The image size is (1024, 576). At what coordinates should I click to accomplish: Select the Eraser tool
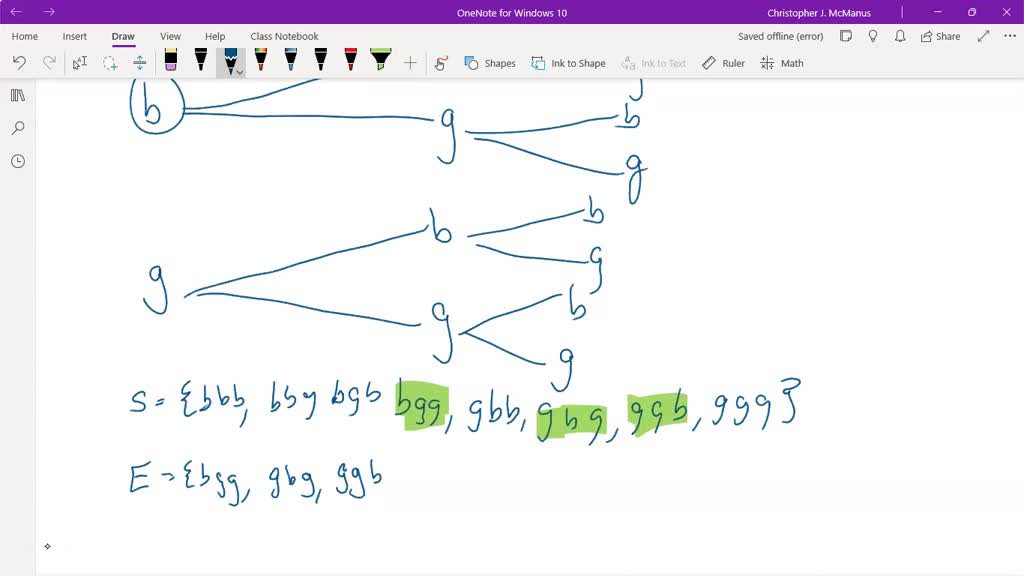click(x=170, y=62)
